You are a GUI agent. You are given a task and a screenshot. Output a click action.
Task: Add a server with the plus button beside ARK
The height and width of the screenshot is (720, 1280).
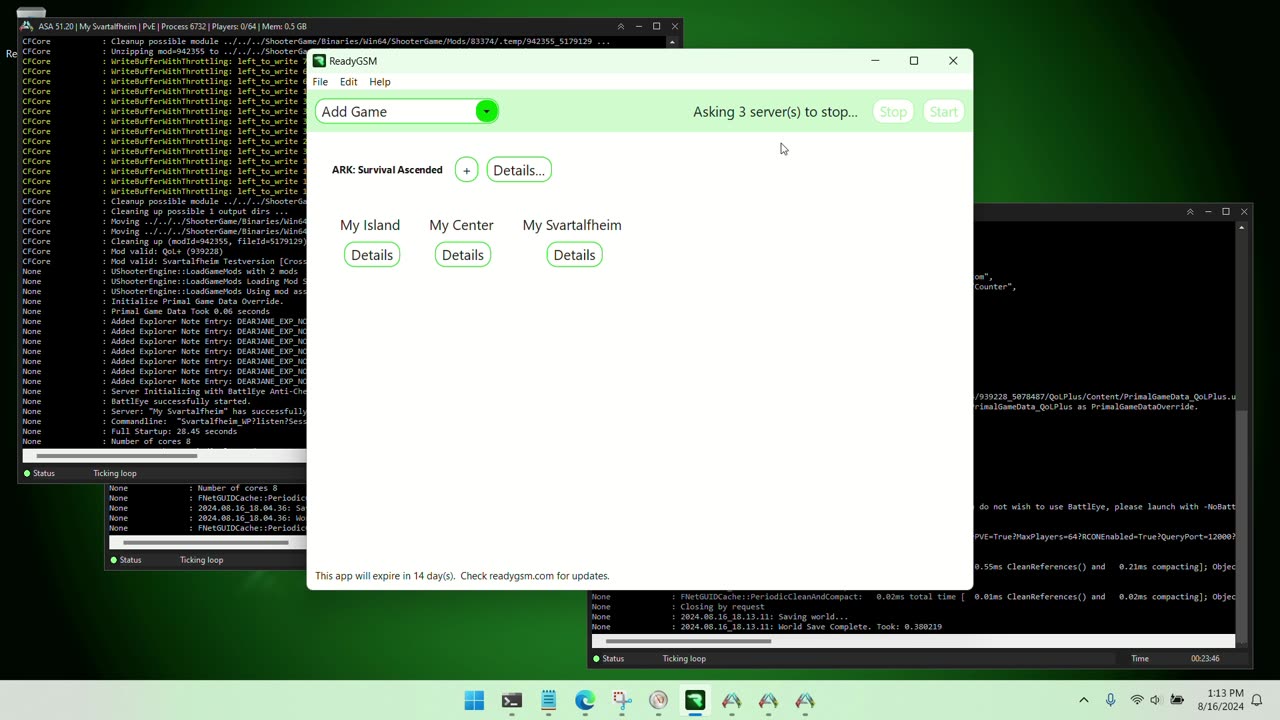(x=466, y=170)
